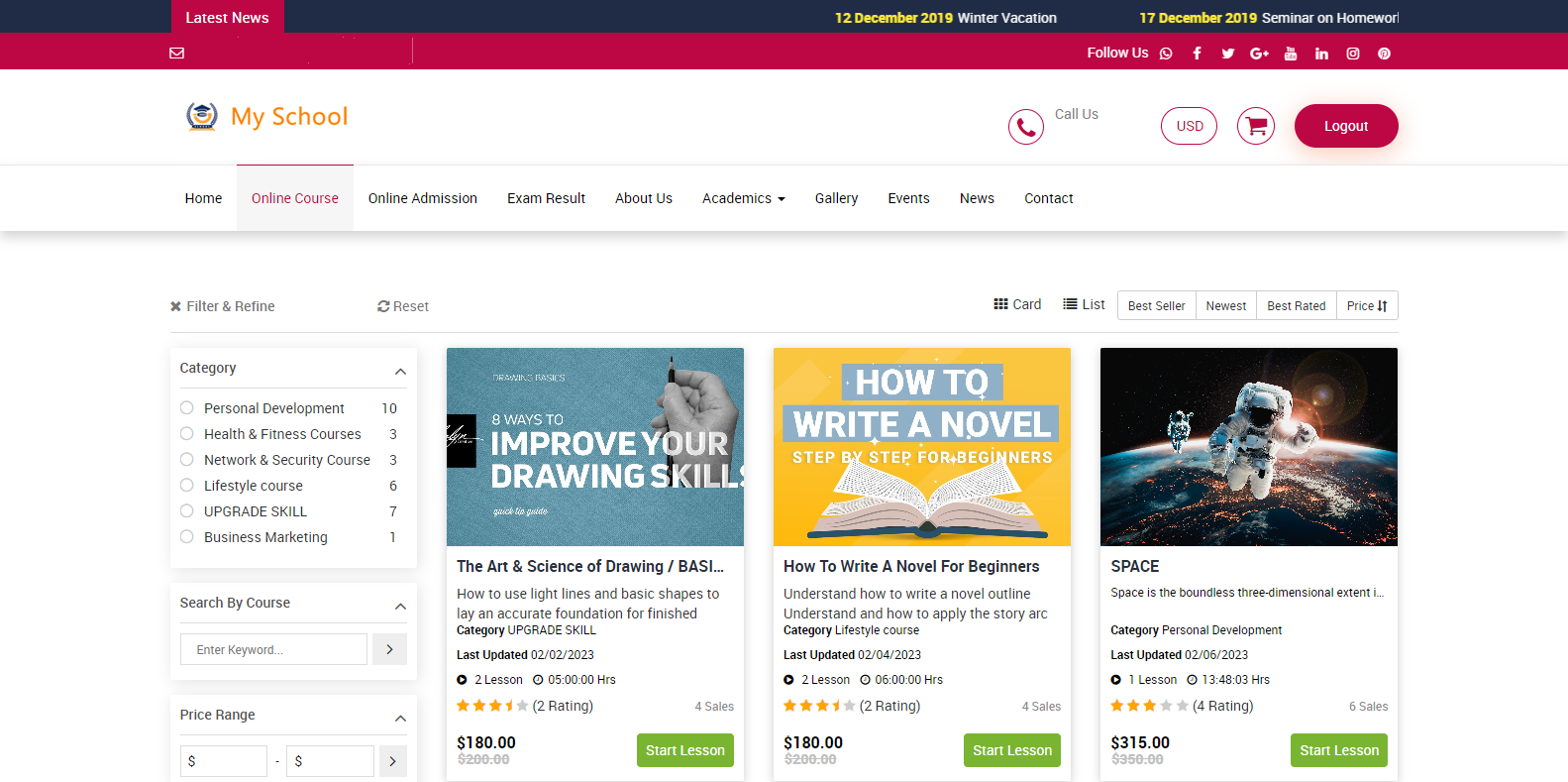Go to Online Admission menu item
Image resolution: width=1568 pixels, height=782 pixels.
(423, 198)
